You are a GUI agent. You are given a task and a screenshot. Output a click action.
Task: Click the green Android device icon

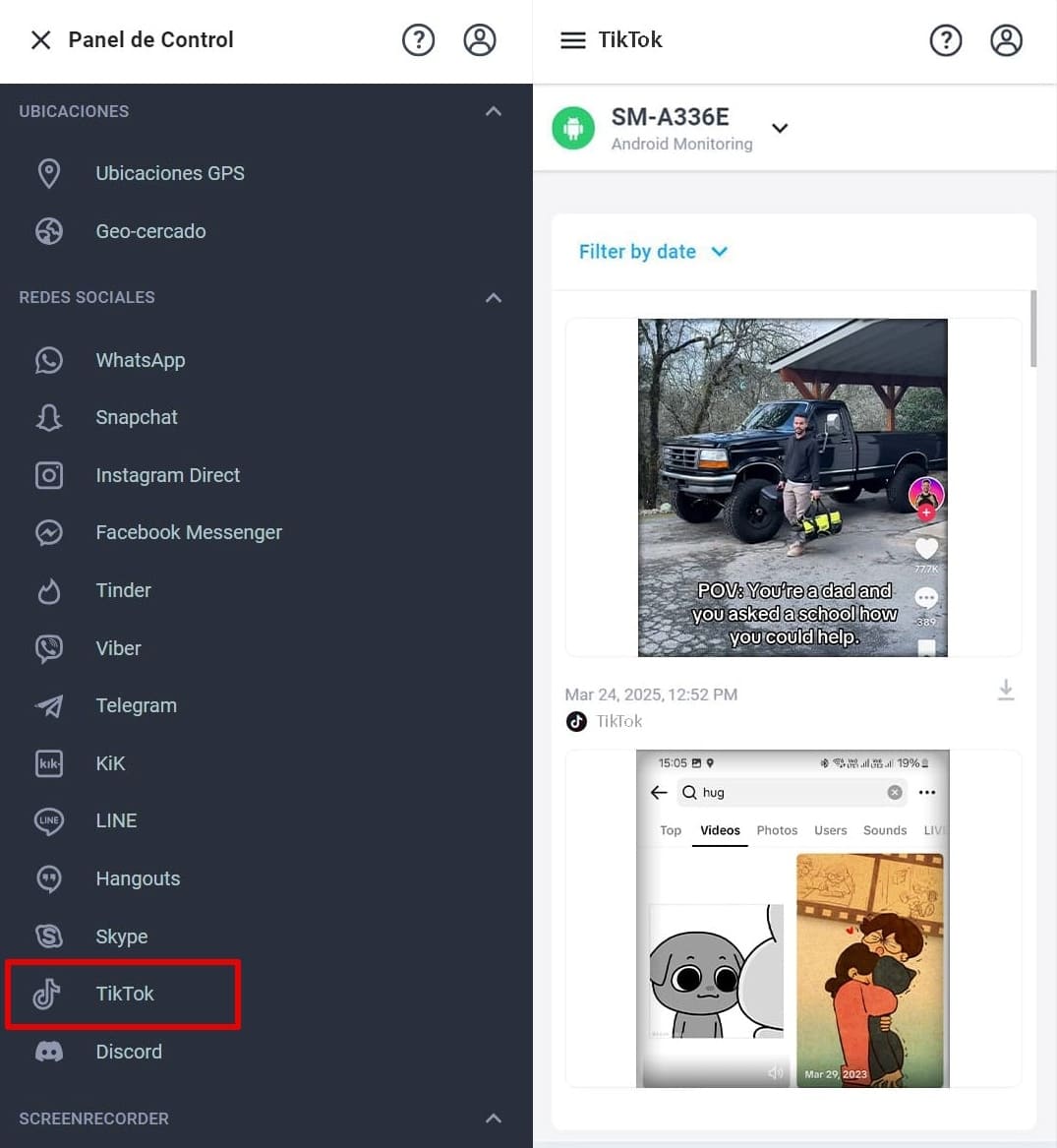coord(573,128)
